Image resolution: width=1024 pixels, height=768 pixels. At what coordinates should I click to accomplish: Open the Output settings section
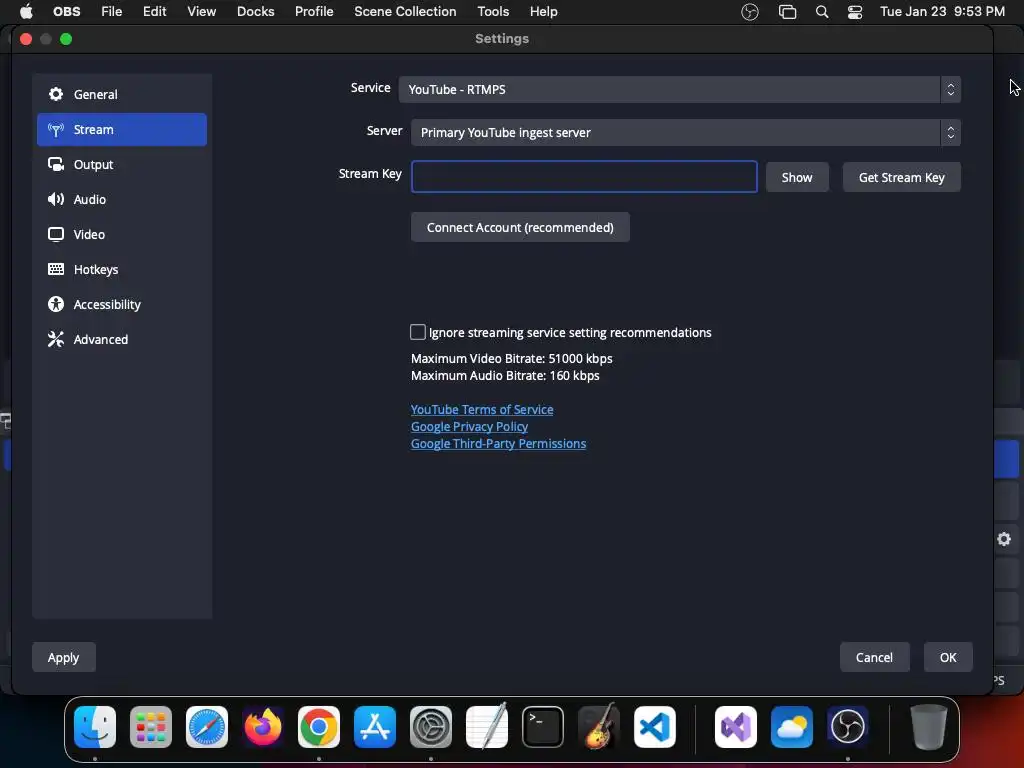pyautogui.click(x=121, y=165)
